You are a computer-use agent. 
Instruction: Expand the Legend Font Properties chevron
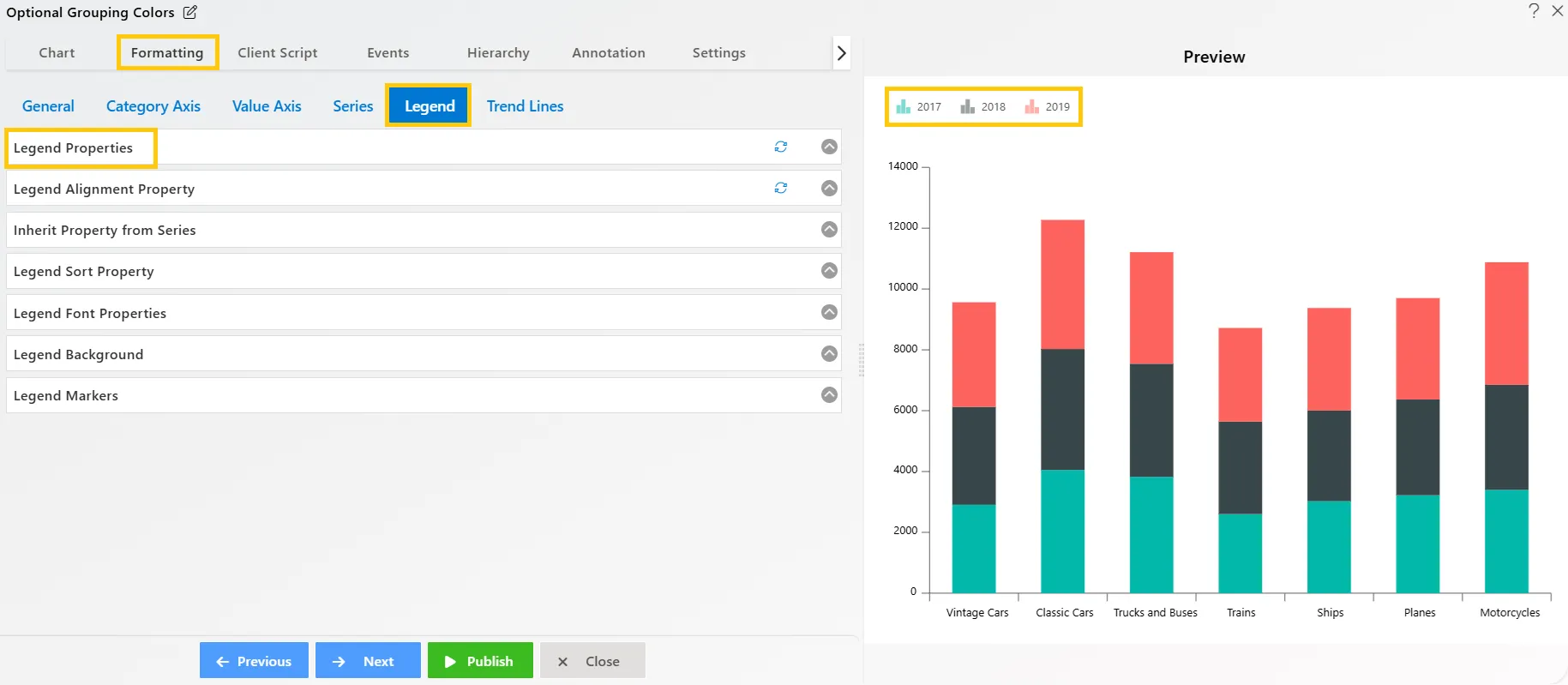click(x=829, y=312)
